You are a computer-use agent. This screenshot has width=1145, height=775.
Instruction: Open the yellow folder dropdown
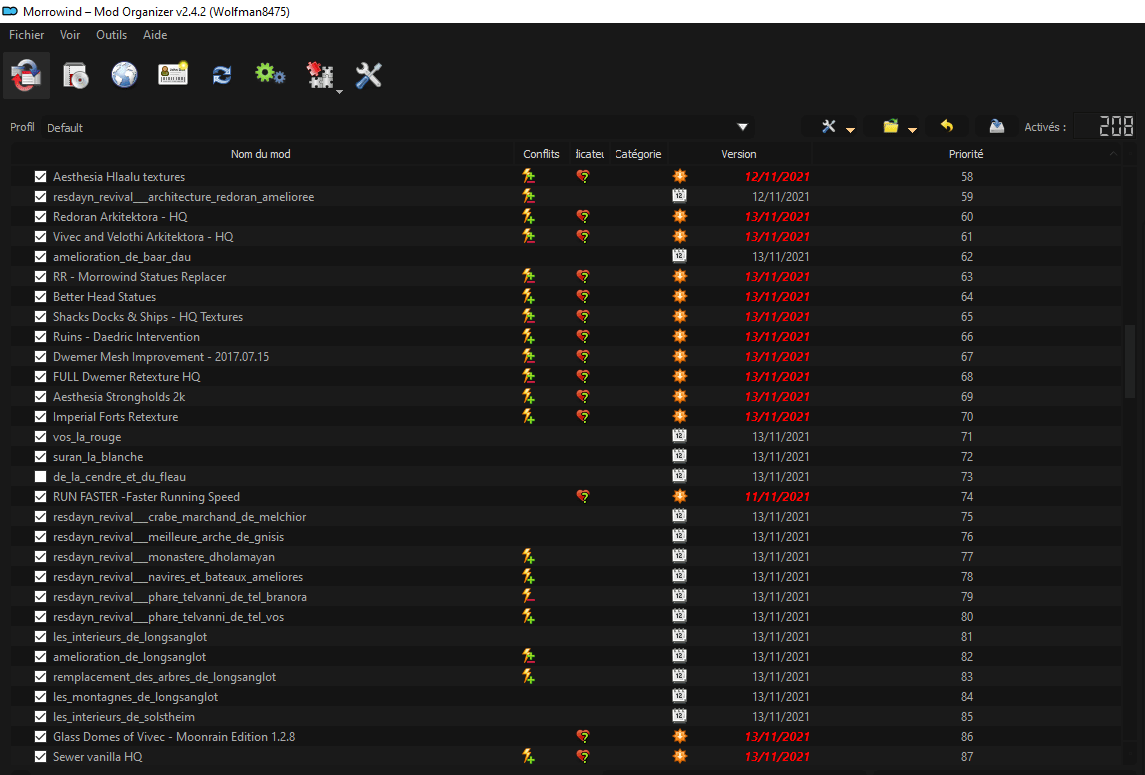tap(898, 127)
